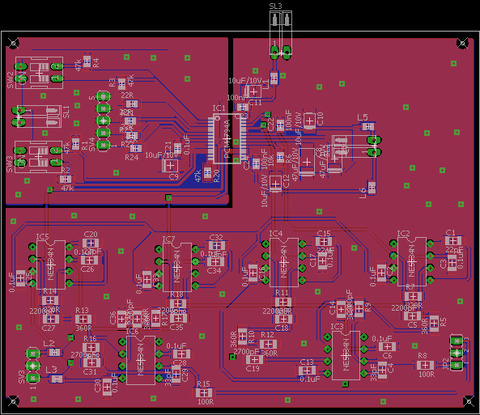Screen dimensions: 480x415
Task: Click the C27 label
Action: (49, 328)
